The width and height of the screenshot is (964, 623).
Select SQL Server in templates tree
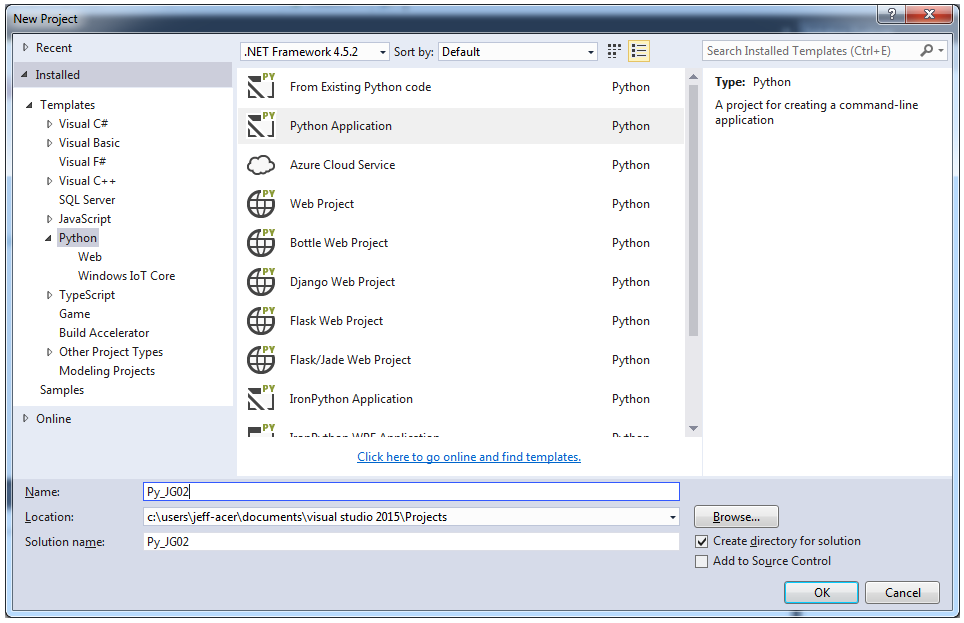click(x=87, y=200)
